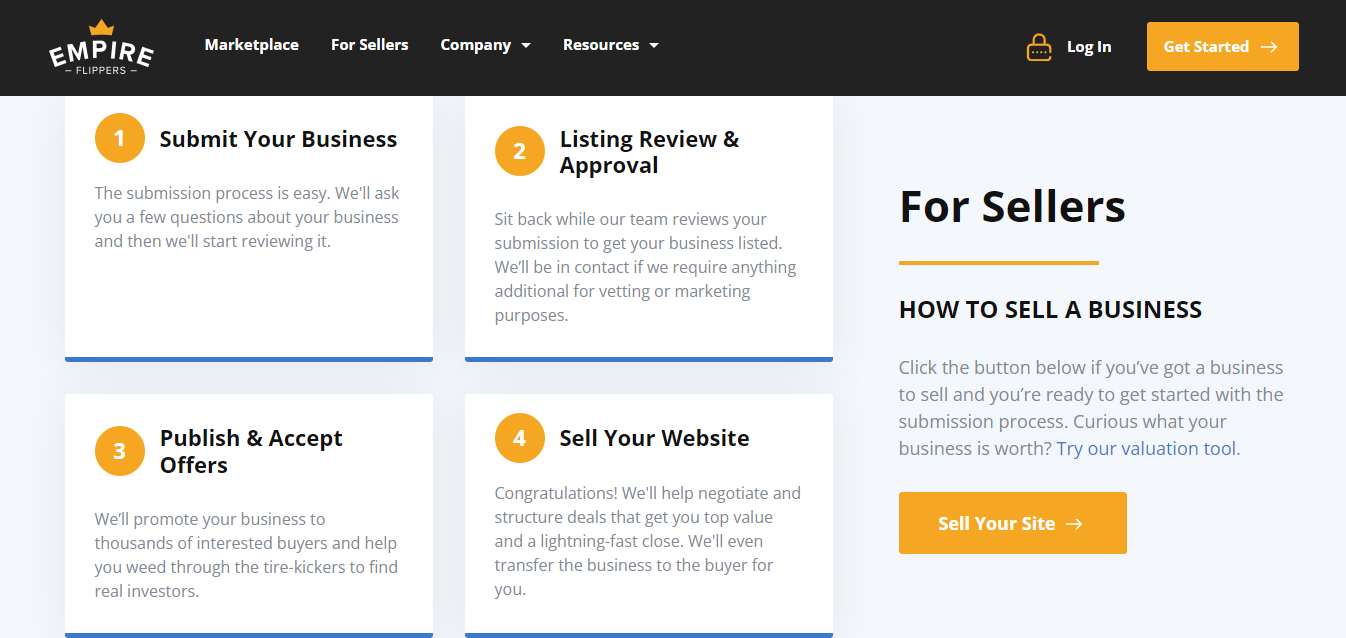The image size is (1346, 638).
Task: Click the orange number 3 circle
Action: 120,451
